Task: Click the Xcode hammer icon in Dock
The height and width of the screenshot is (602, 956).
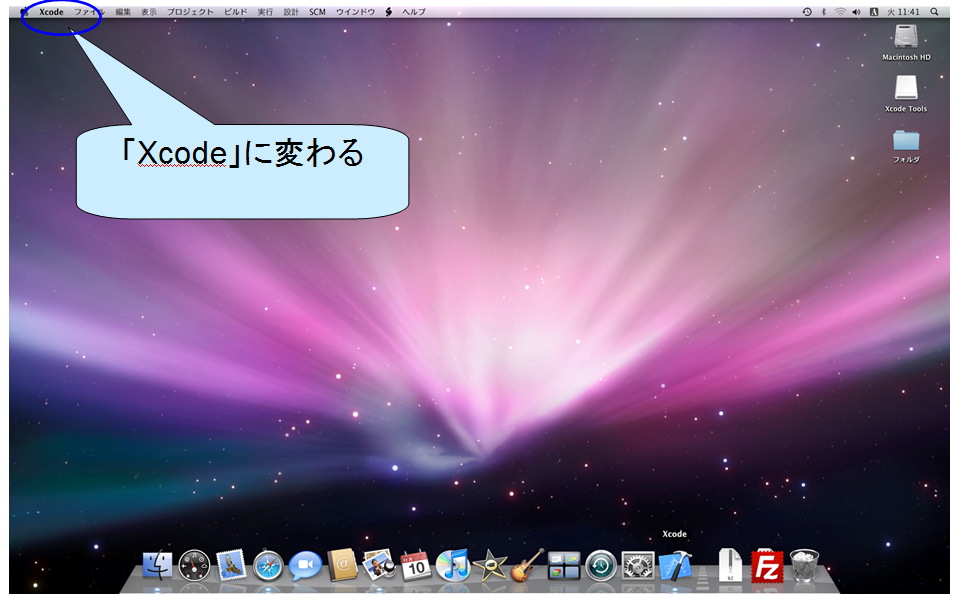Action: [x=675, y=565]
